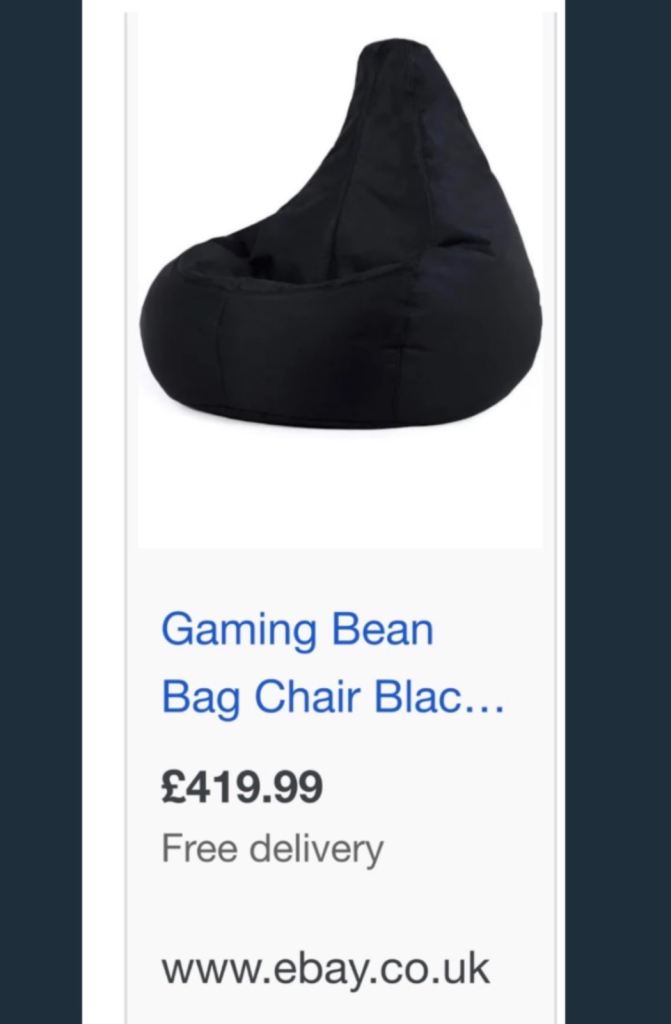The image size is (671, 1024).
Task: Click the word "Bag" in the title
Action: (201, 698)
